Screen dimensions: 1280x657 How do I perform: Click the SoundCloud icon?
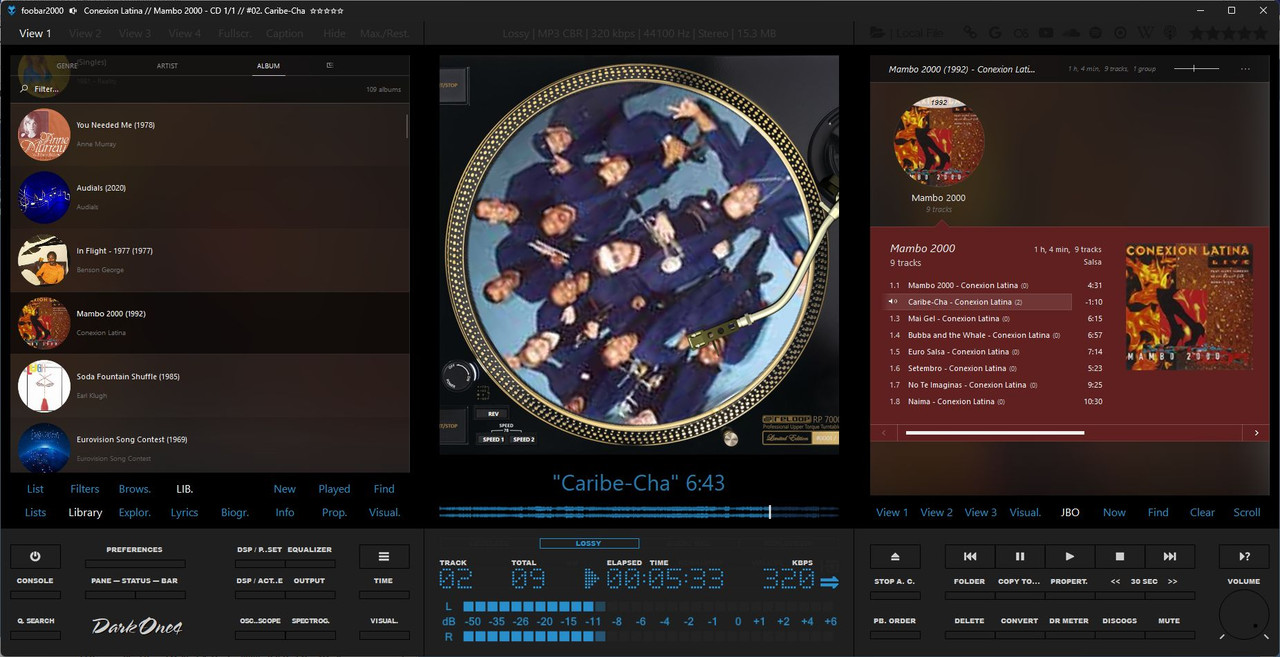[x=1071, y=33]
